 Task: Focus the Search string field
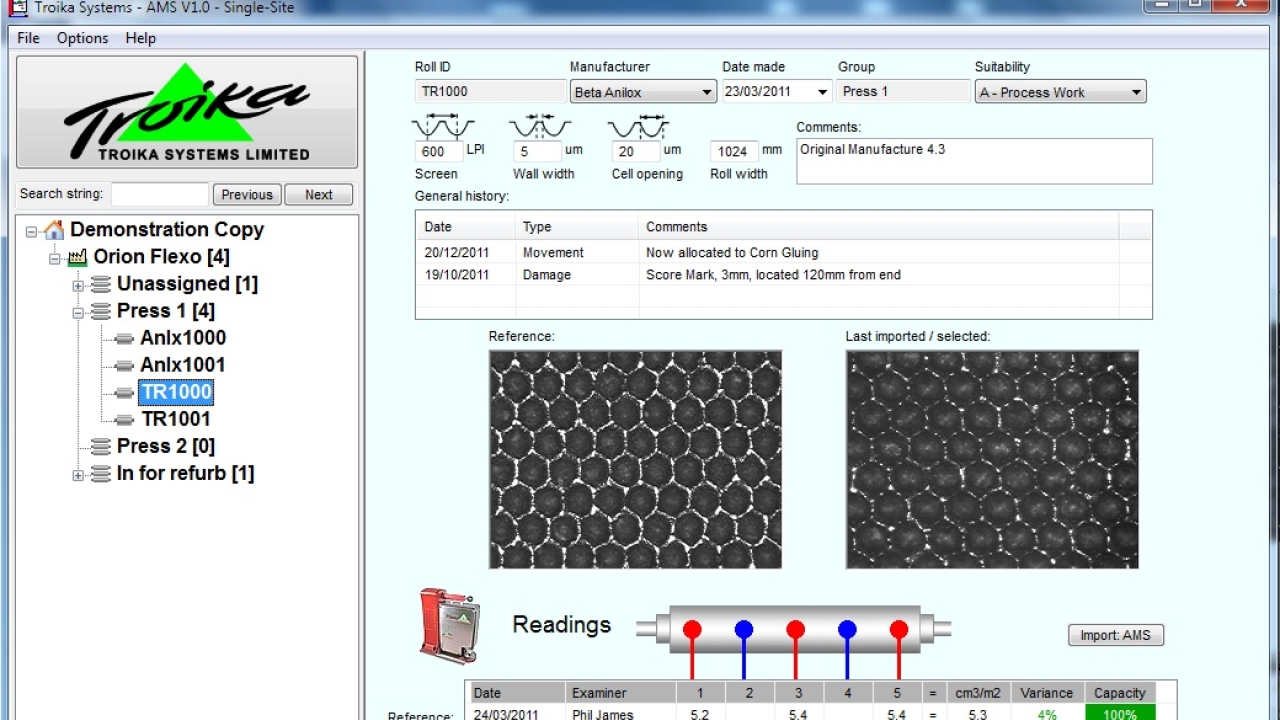(160, 194)
